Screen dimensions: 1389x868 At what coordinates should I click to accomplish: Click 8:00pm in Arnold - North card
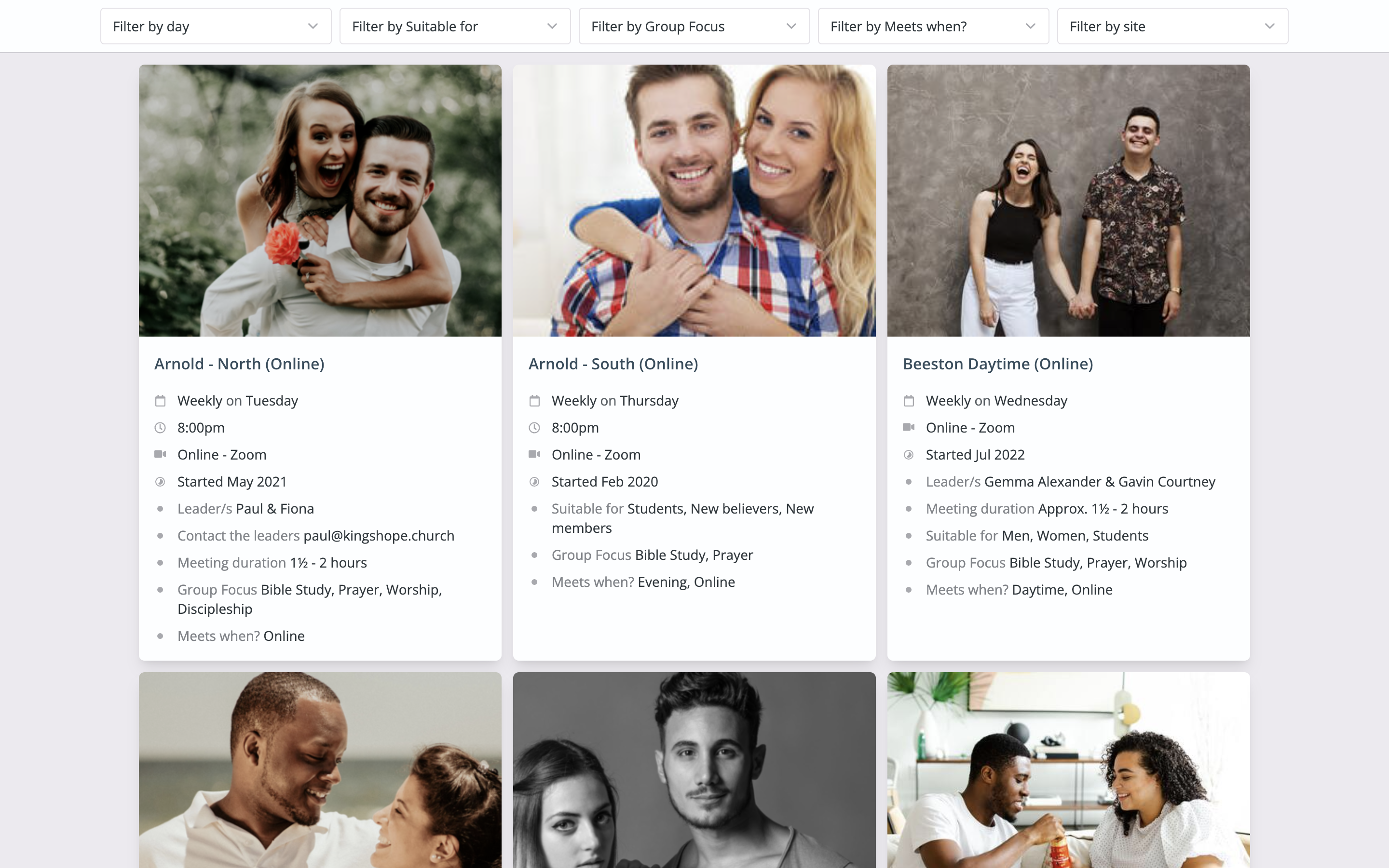pos(201,428)
